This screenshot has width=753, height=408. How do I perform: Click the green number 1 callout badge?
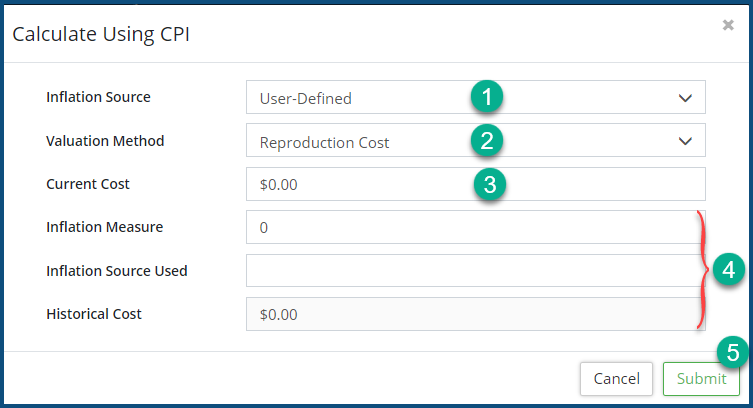[487, 97]
